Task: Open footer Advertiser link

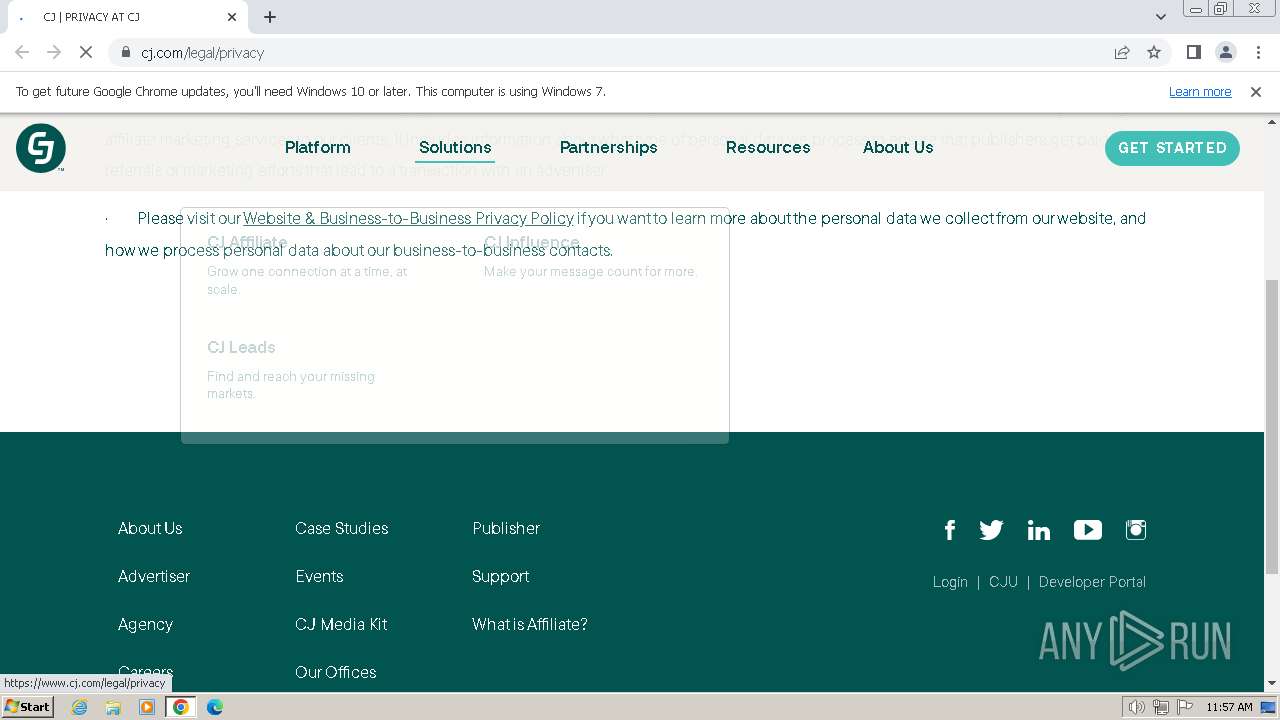Action: [x=154, y=576]
